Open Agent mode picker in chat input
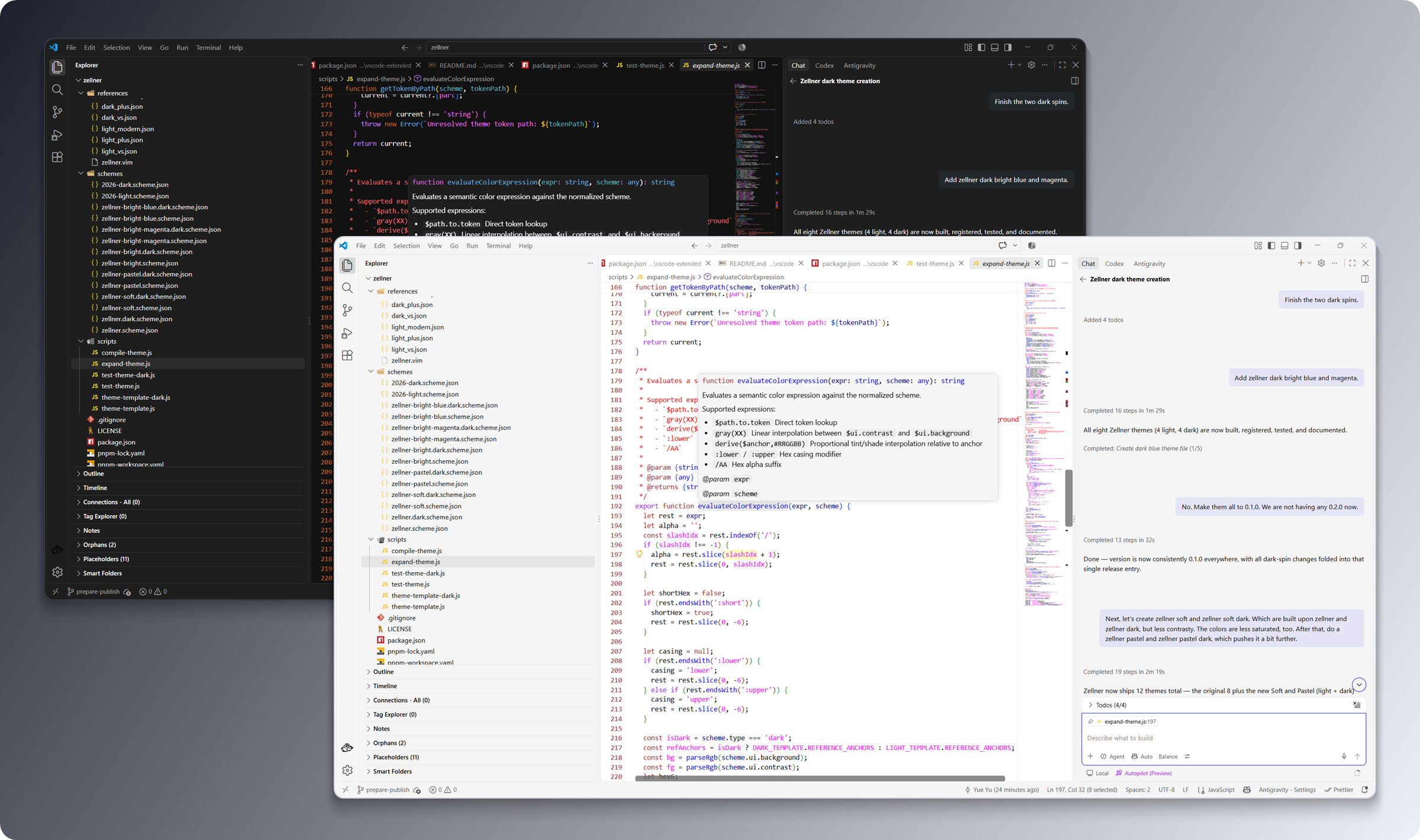This screenshot has width=1420, height=840. pyautogui.click(x=1112, y=757)
